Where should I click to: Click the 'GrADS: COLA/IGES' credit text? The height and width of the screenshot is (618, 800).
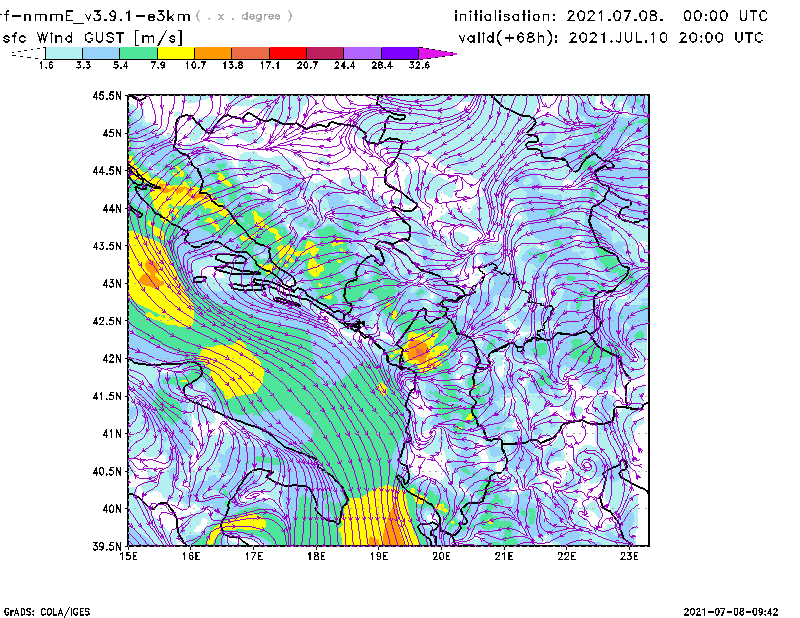click(x=47, y=612)
